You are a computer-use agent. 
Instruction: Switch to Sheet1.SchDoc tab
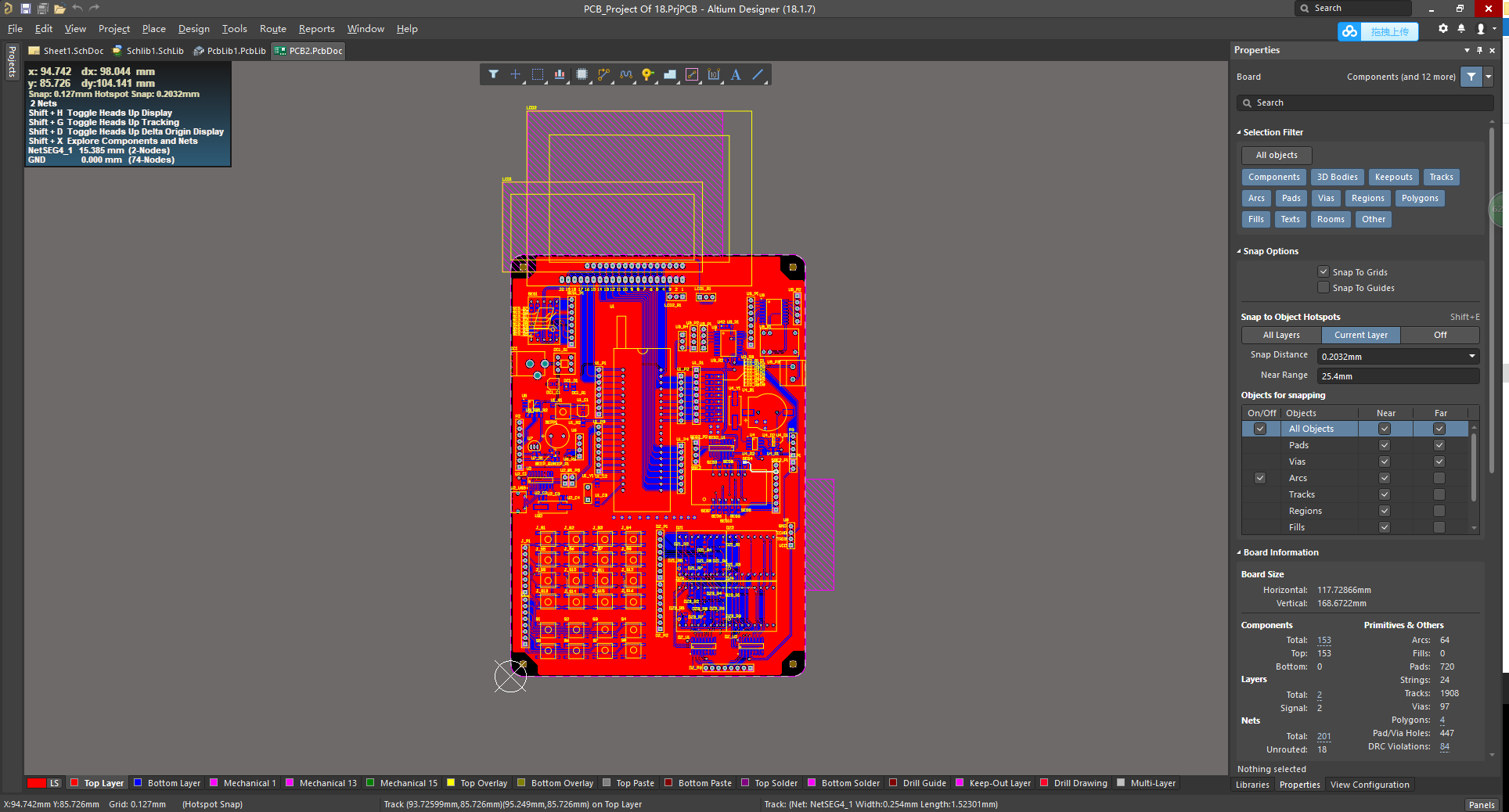pyautogui.click(x=66, y=51)
